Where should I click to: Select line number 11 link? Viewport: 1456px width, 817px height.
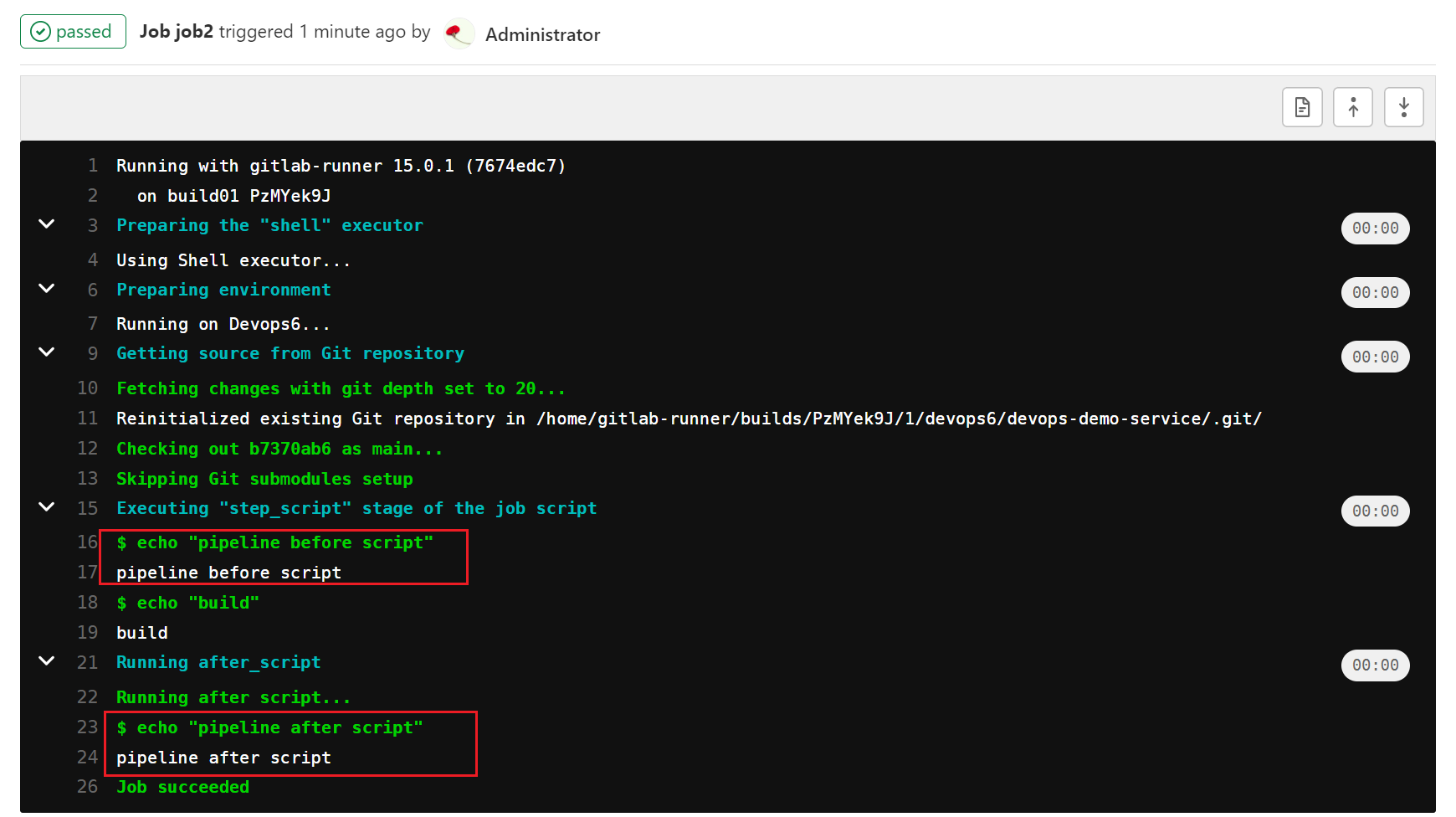(88, 419)
